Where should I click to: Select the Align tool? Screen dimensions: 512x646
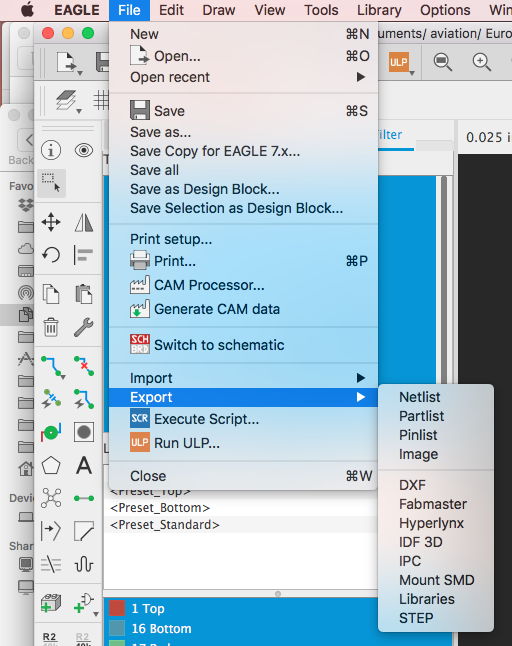tap(84, 255)
